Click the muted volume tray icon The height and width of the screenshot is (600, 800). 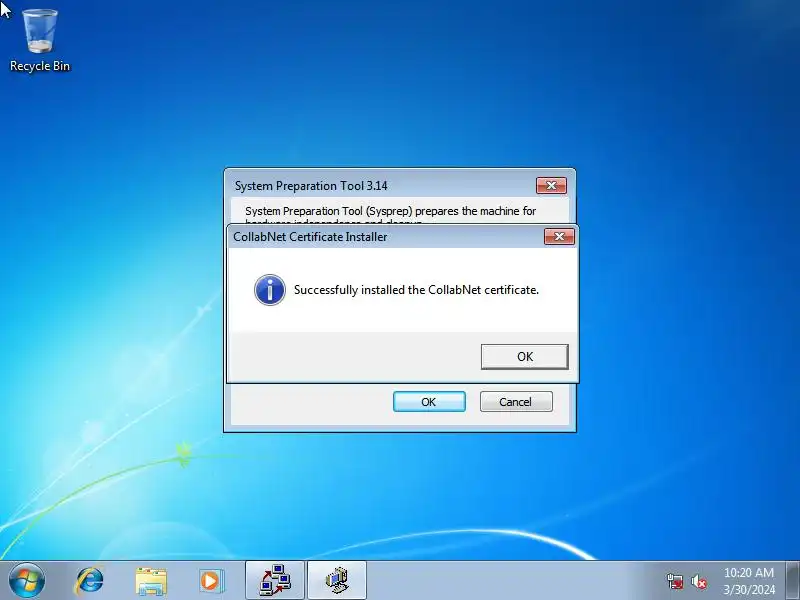coord(698,581)
